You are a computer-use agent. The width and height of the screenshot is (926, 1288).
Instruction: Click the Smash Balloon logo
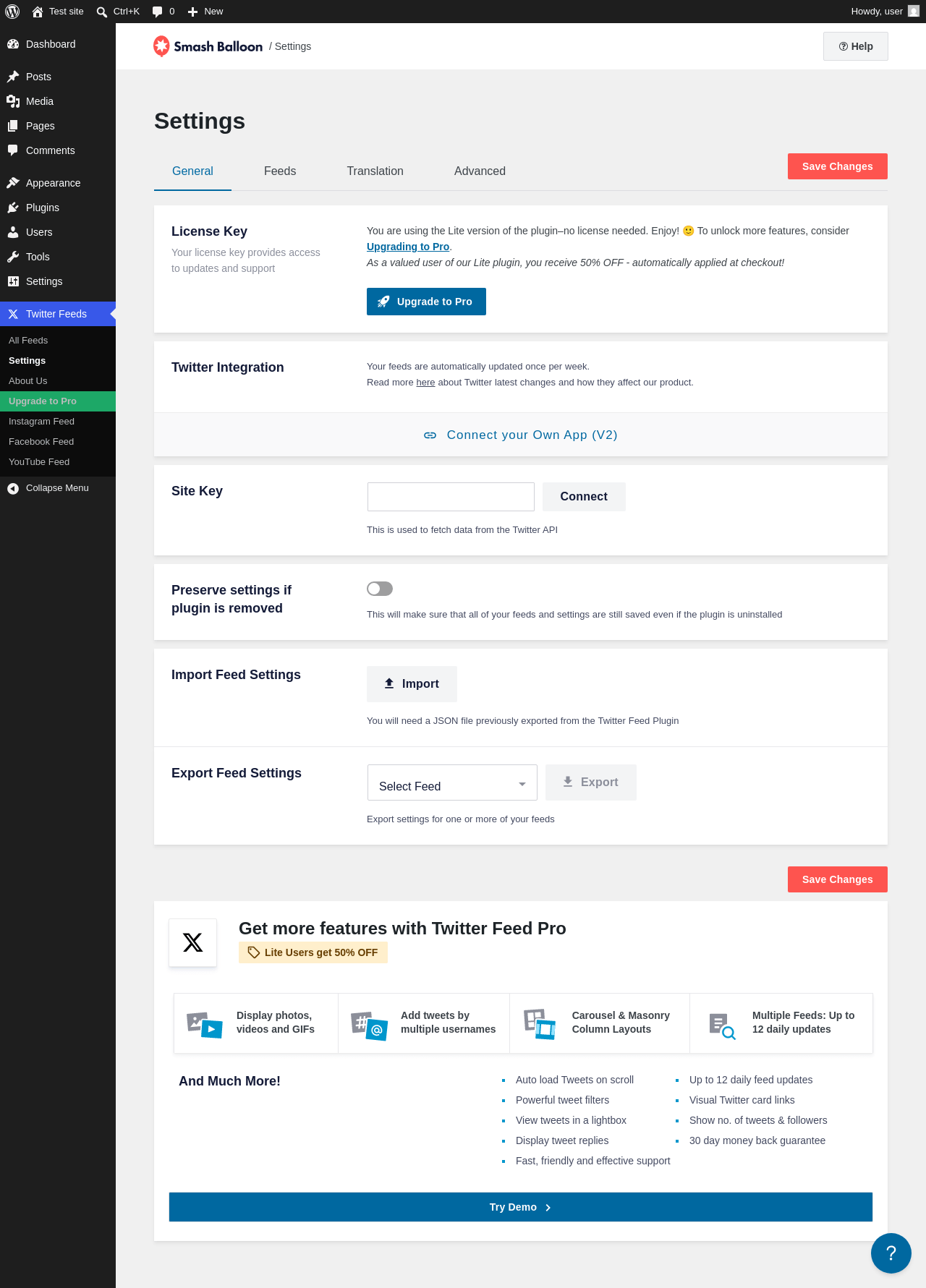pyautogui.click(x=208, y=46)
